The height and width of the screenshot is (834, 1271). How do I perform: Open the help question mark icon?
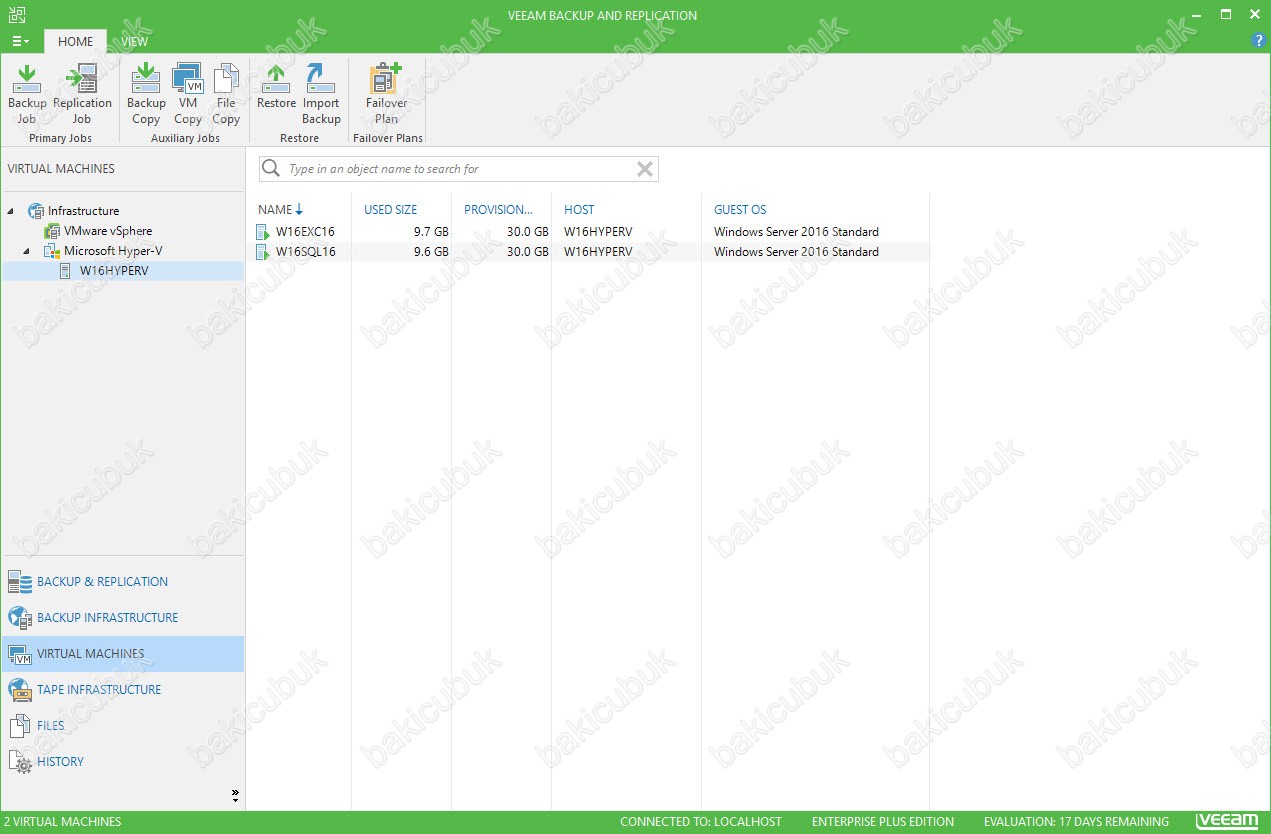click(x=1259, y=41)
